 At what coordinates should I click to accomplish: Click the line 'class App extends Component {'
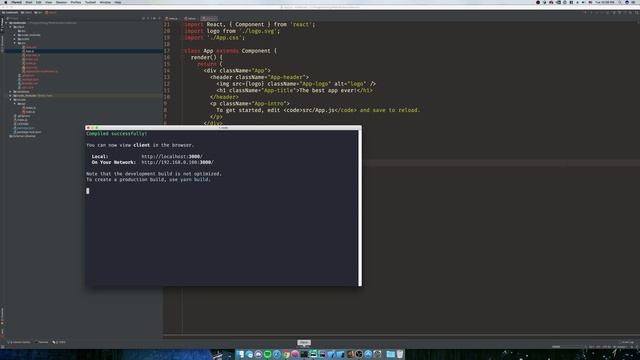pyautogui.click(x=230, y=51)
